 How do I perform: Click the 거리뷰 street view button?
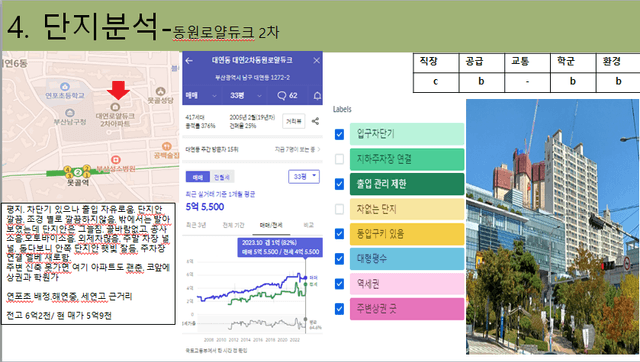293,121
